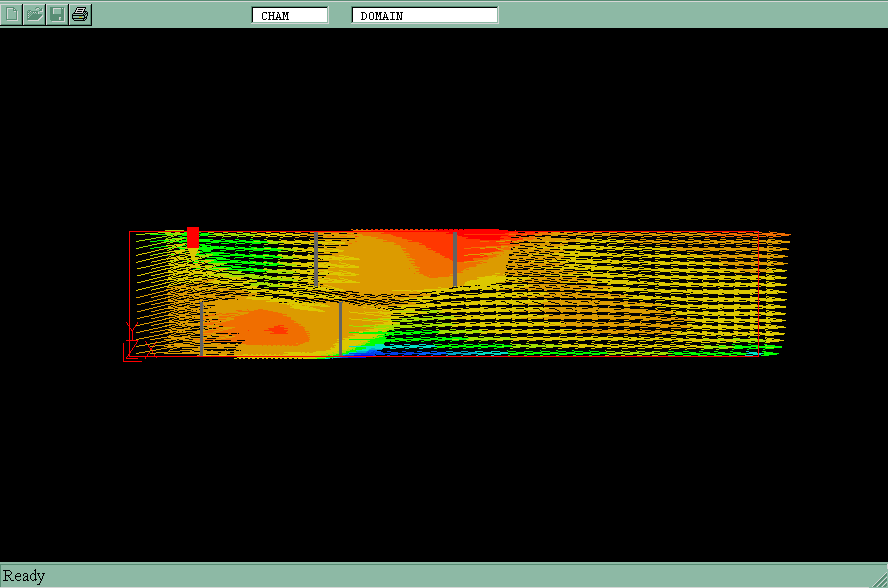Screen dimensions: 888x588
Task: Pick the blue contour region near floor
Action: pyautogui.click(x=374, y=349)
